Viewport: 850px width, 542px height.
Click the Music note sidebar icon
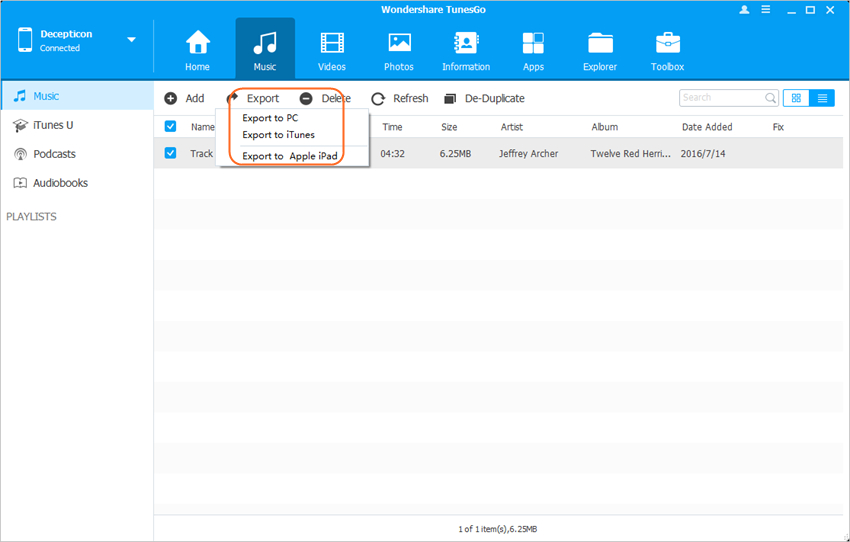(x=20, y=96)
